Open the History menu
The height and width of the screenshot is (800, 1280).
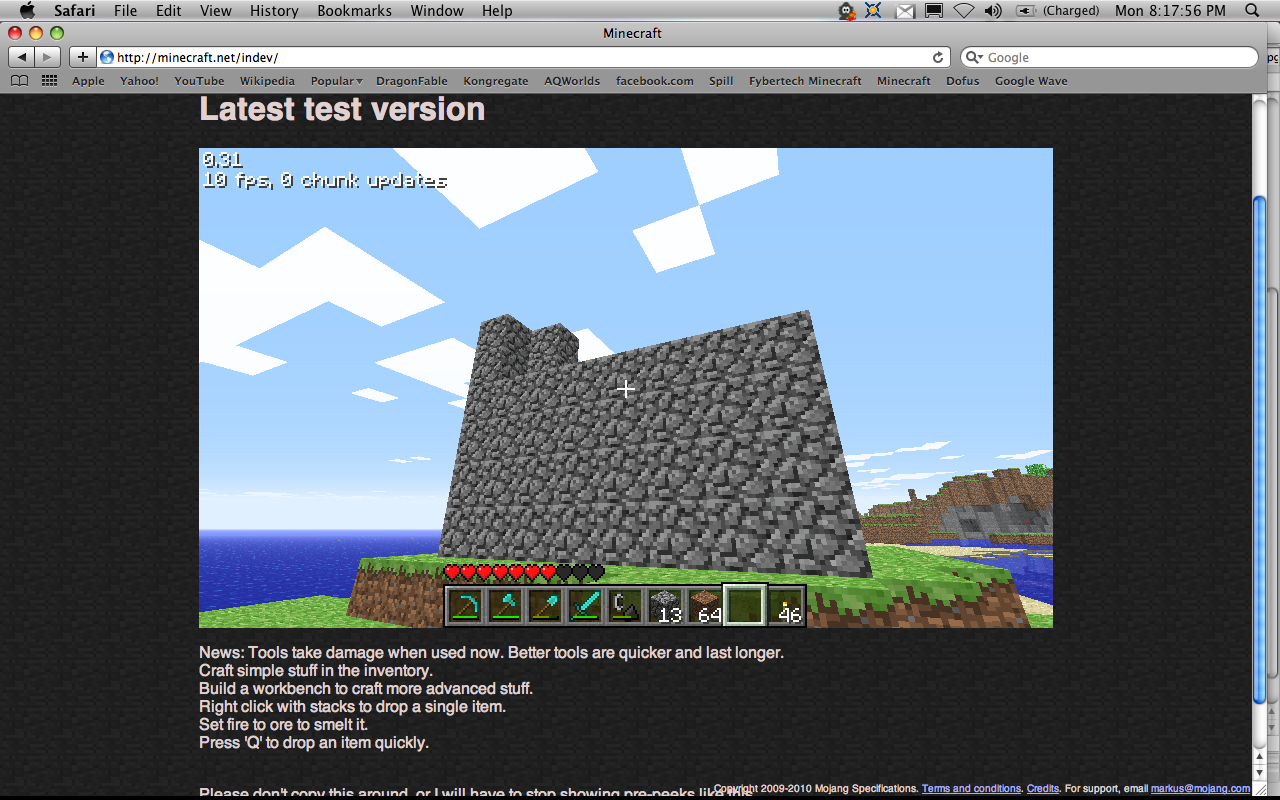(x=274, y=10)
